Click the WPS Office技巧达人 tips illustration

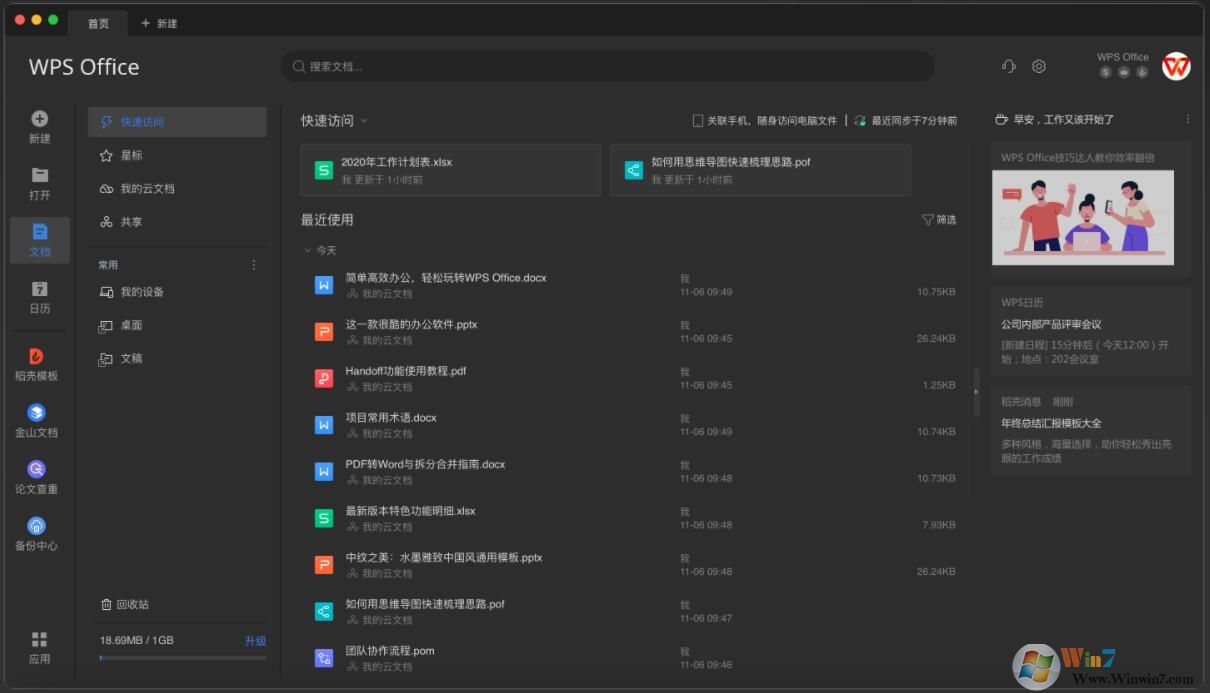coord(1083,217)
